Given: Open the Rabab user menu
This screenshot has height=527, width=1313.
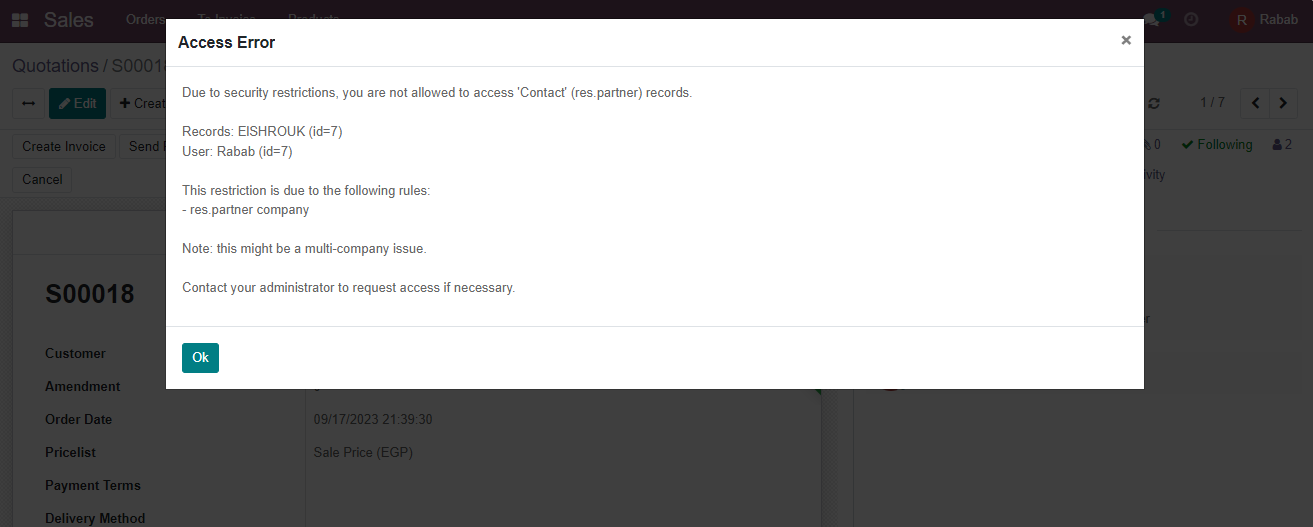Looking at the screenshot, I should pyautogui.click(x=1278, y=19).
